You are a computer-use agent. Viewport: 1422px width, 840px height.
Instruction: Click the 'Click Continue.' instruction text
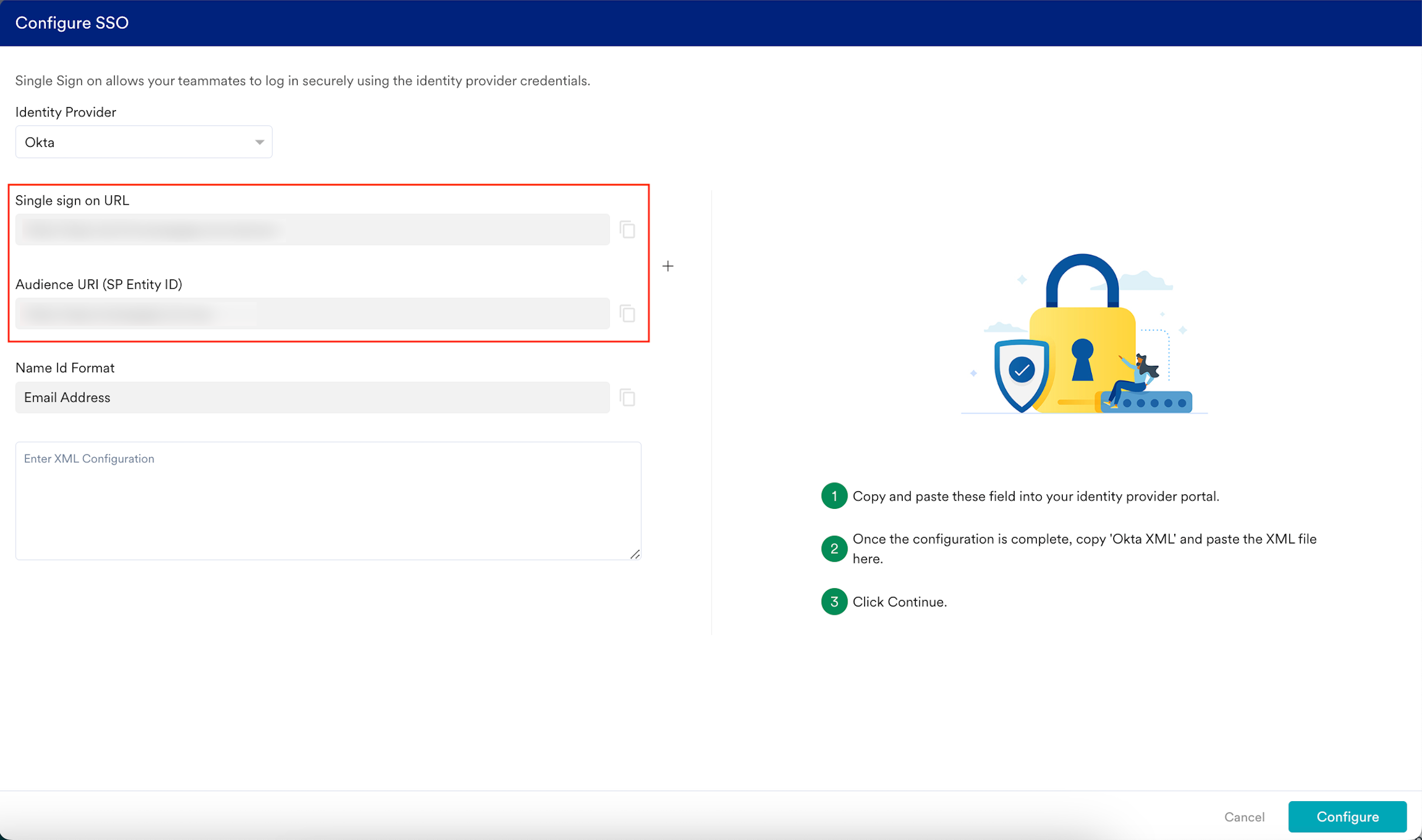point(899,602)
